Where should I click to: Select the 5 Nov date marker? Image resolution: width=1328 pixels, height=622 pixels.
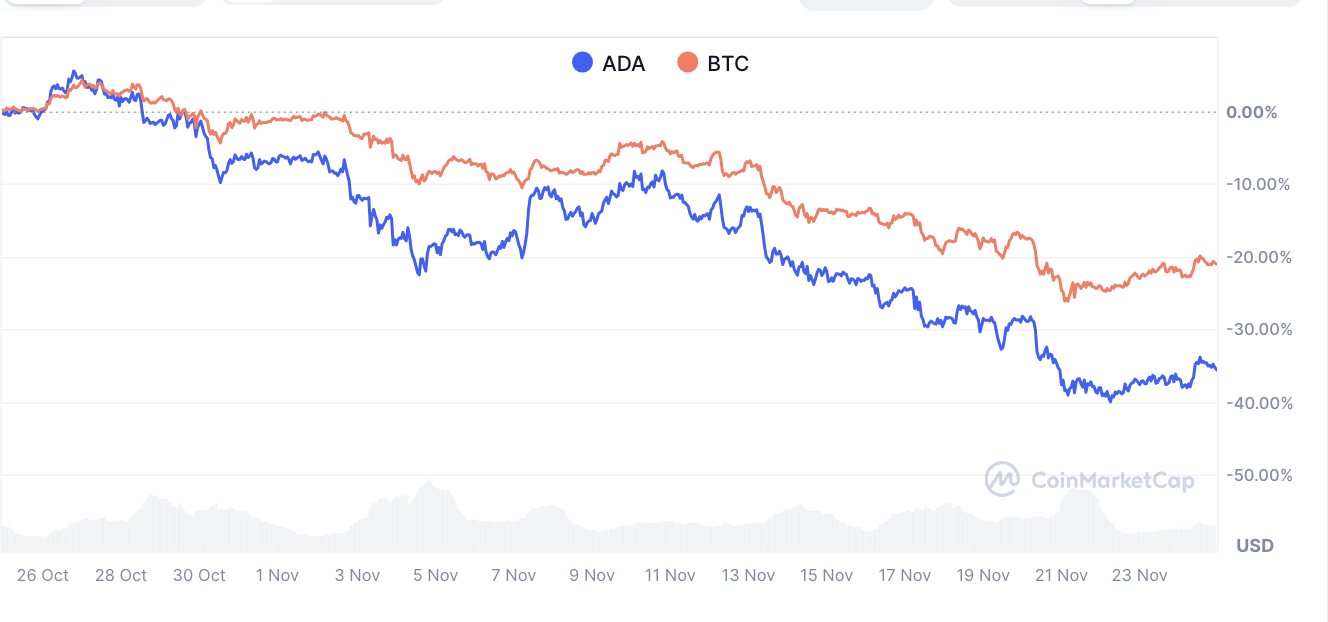435,575
